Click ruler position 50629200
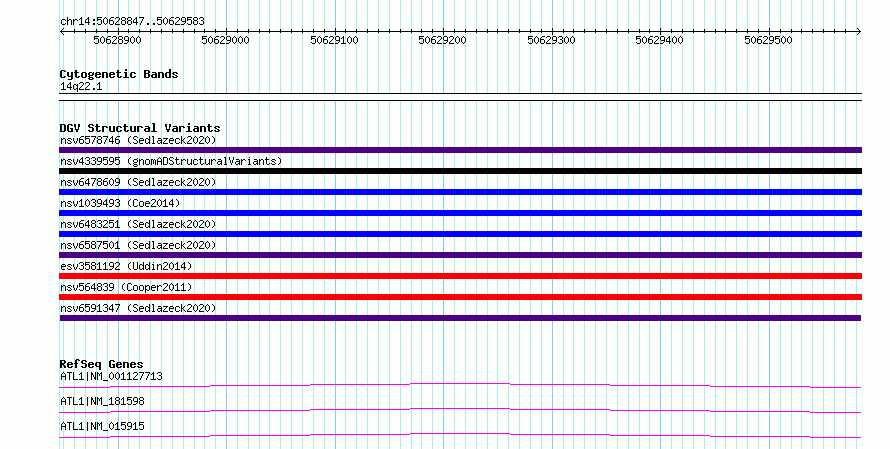The height and width of the screenshot is (449, 890). [x=443, y=40]
